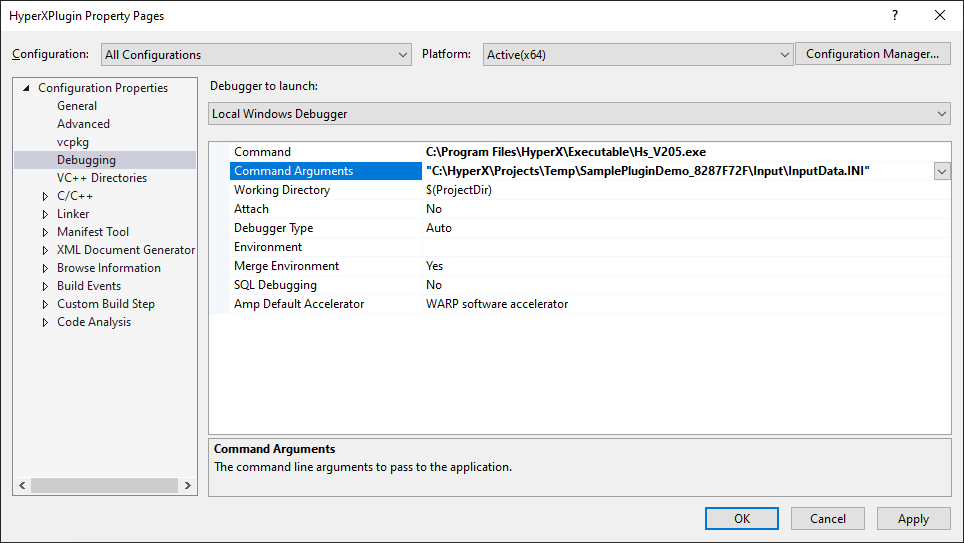Open the Command Arguments value dropdown arrow
The width and height of the screenshot is (964, 543).
pos(941,172)
